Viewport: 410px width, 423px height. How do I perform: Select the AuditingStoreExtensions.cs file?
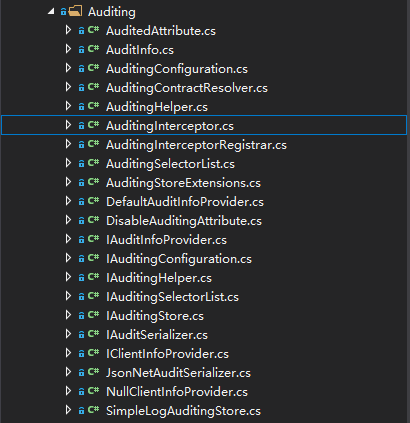click(x=183, y=183)
